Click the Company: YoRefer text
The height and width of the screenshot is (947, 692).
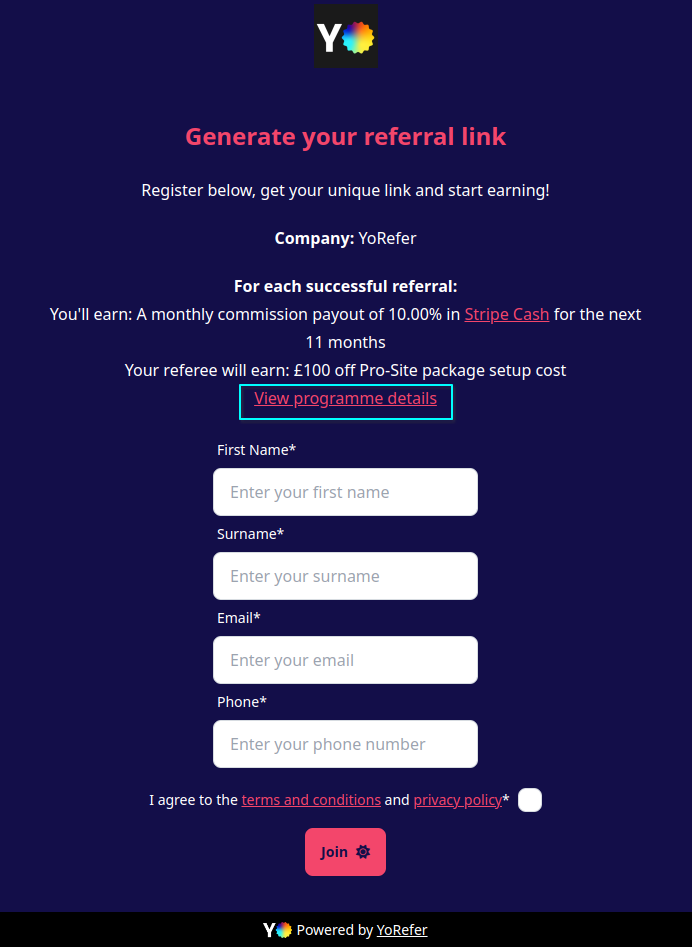click(x=345, y=238)
